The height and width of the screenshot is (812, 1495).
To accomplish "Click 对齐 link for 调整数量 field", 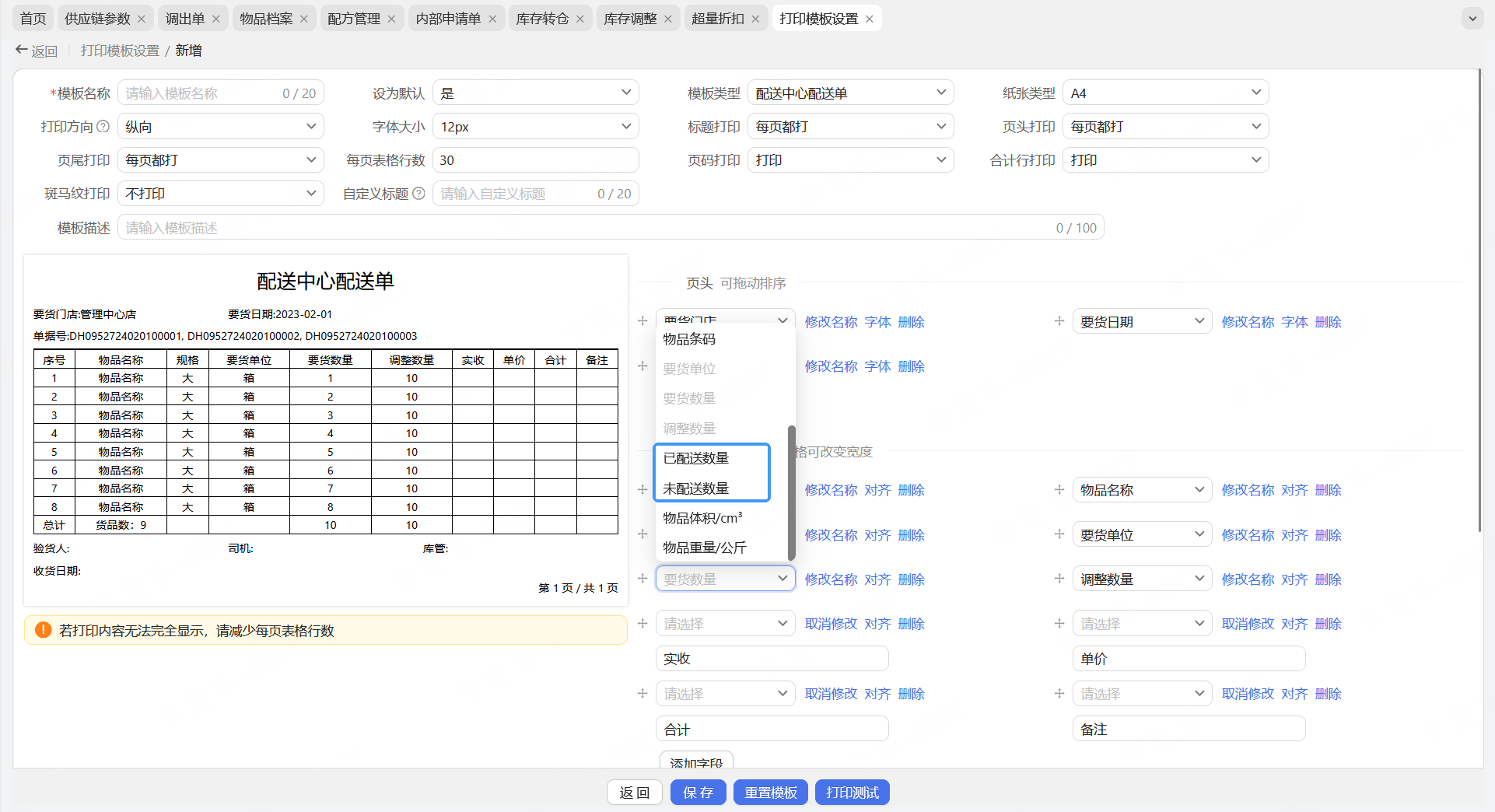I will pos(1294,579).
